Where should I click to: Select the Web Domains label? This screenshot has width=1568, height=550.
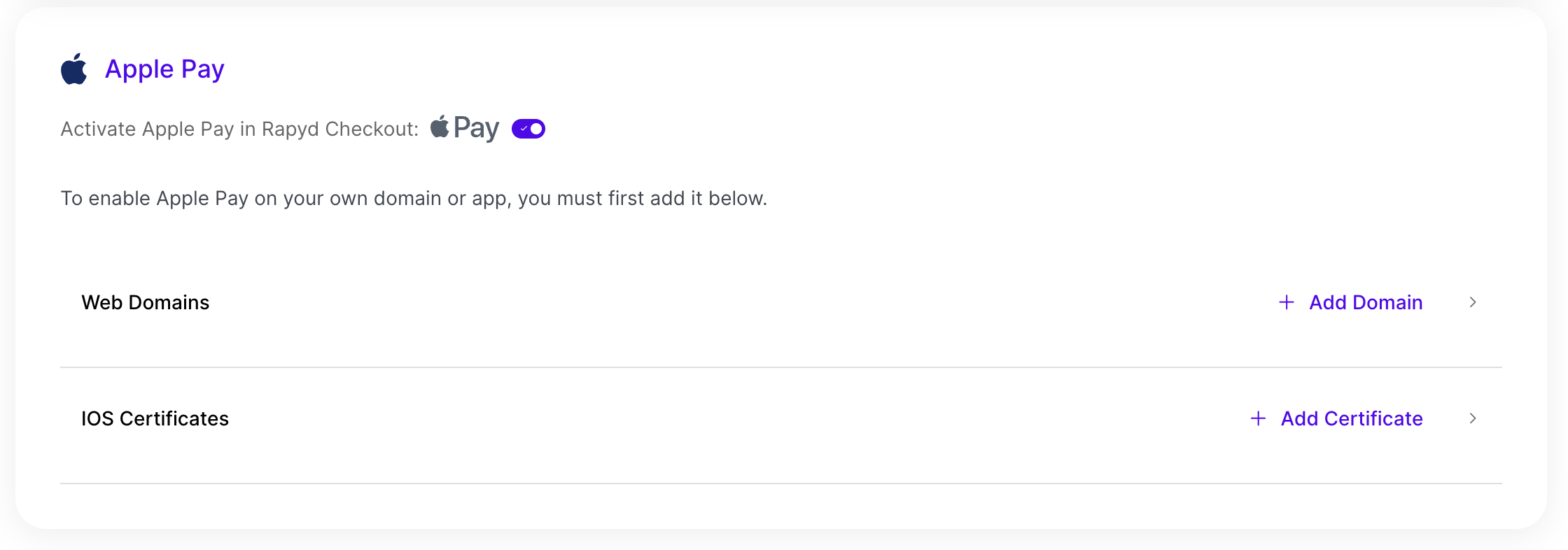(146, 302)
